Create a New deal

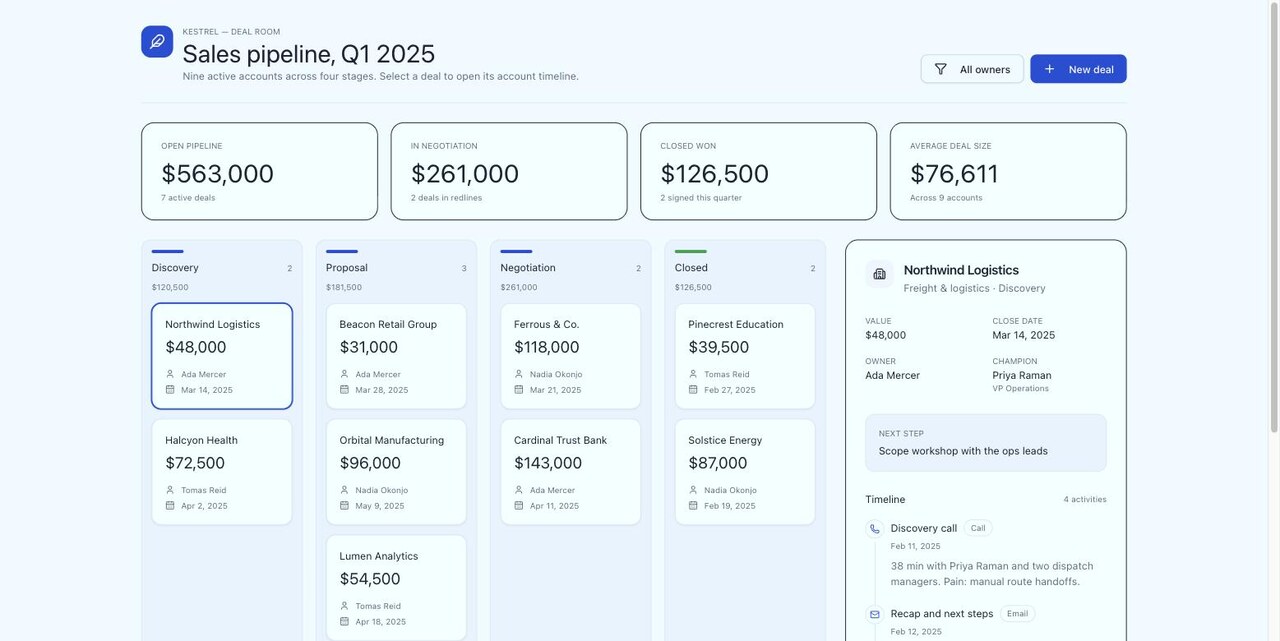(1078, 69)
